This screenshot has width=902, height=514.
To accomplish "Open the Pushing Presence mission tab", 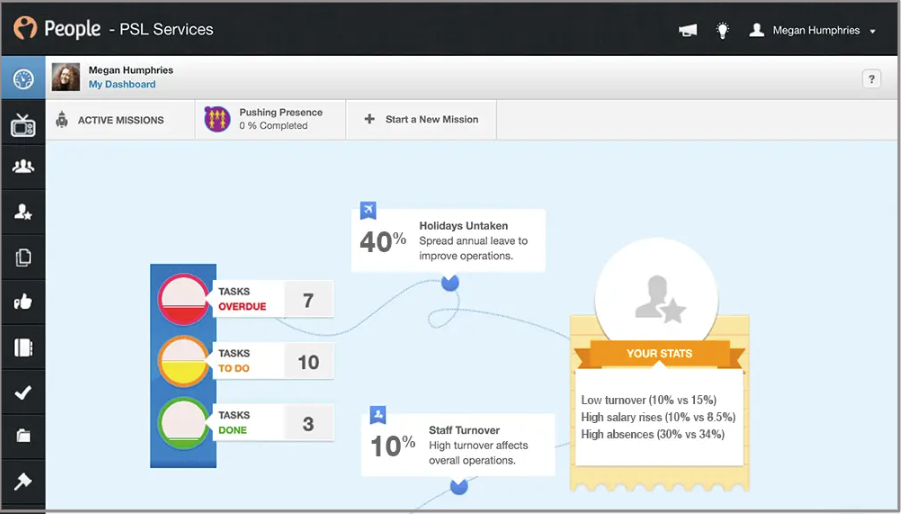I will point(270,120).
